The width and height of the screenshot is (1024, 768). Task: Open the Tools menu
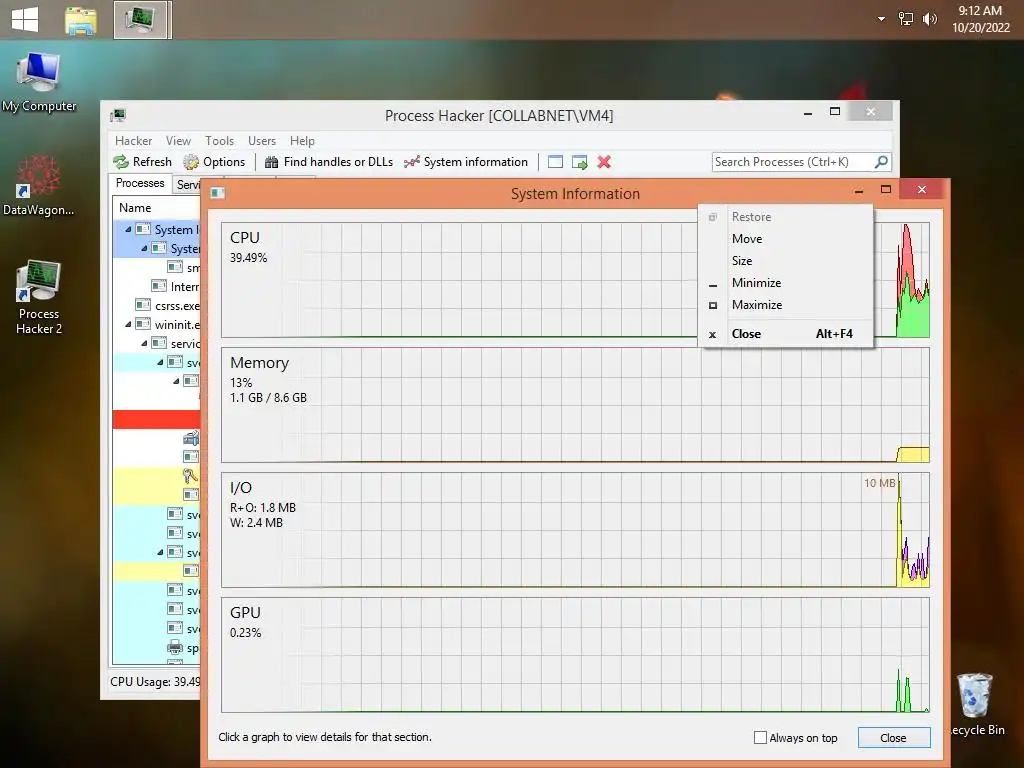[219, 140]
